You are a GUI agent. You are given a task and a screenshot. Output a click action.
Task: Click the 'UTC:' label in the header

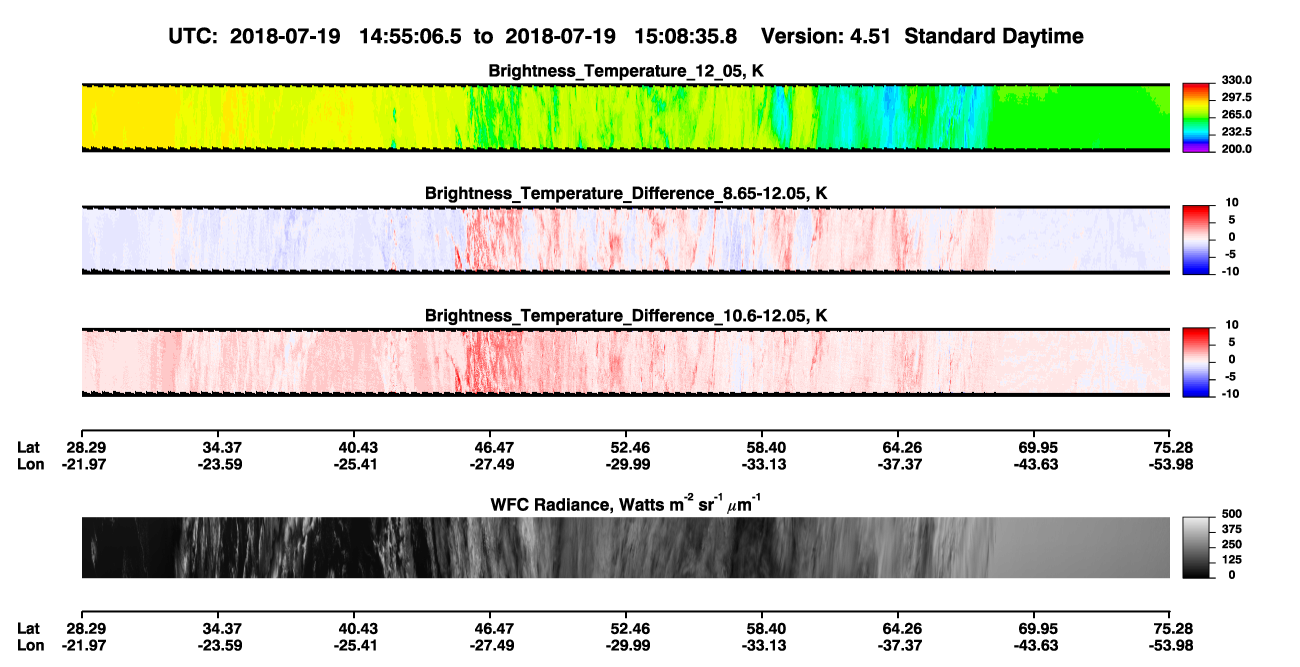pos(194,37)
